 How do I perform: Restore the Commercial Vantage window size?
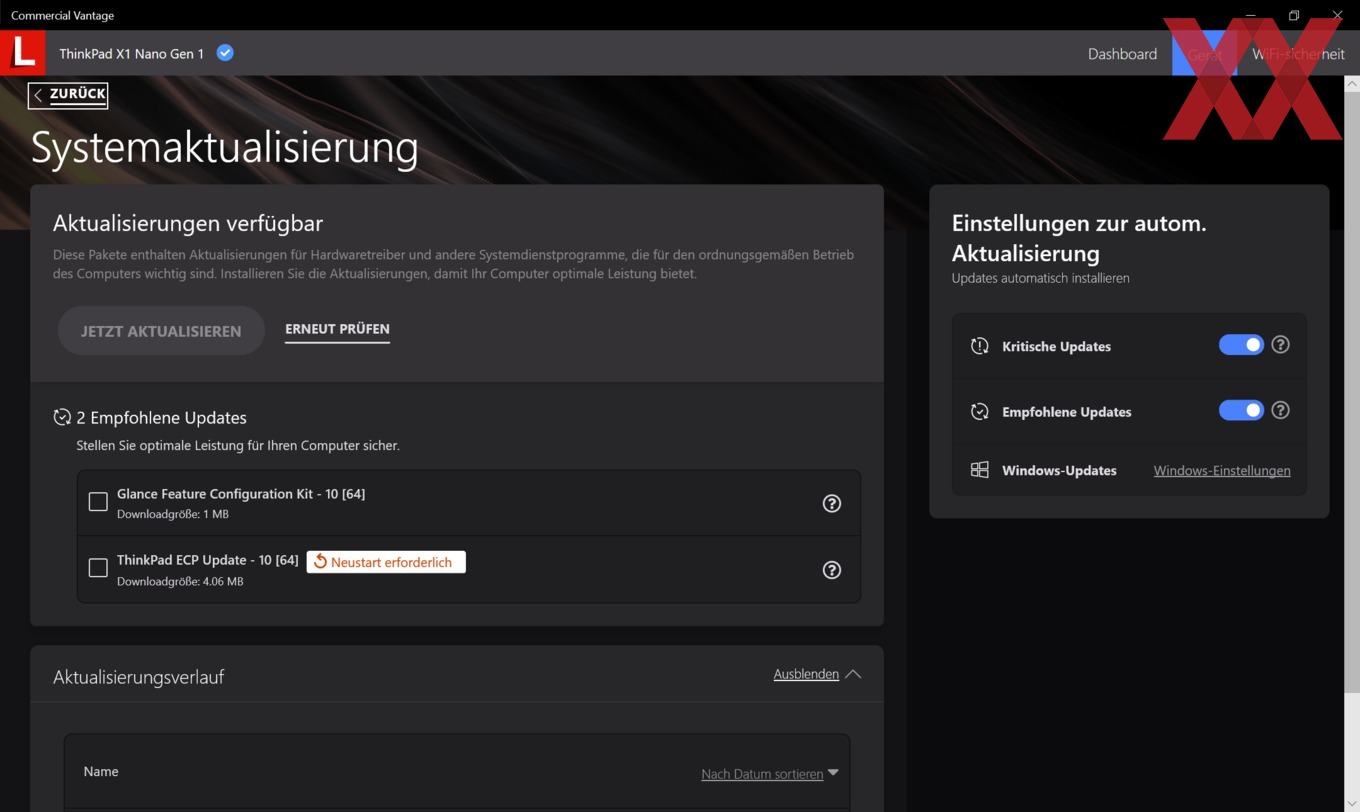click(x=1294, y=15)
